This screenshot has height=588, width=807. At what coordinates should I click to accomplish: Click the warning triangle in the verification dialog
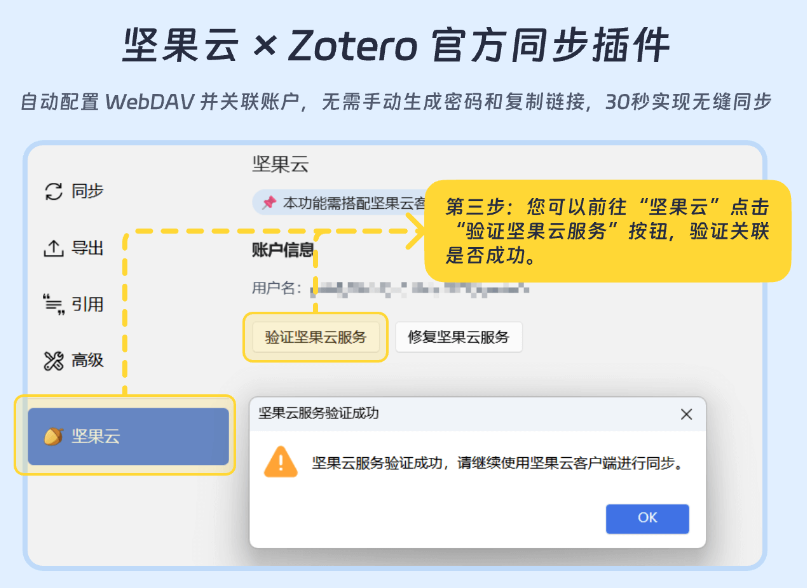tap(280, 464)
